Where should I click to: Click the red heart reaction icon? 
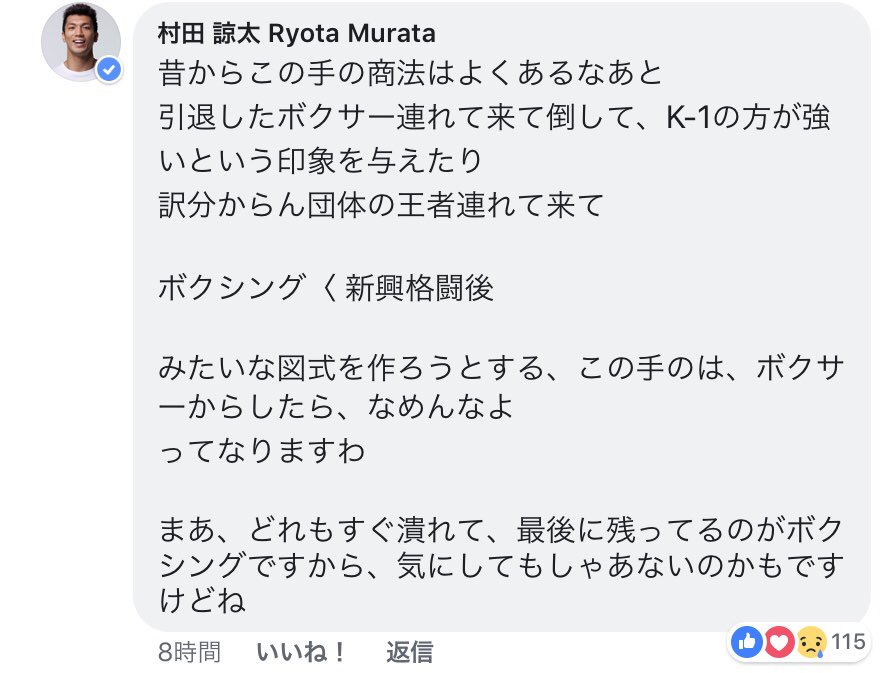pos(779,641)
